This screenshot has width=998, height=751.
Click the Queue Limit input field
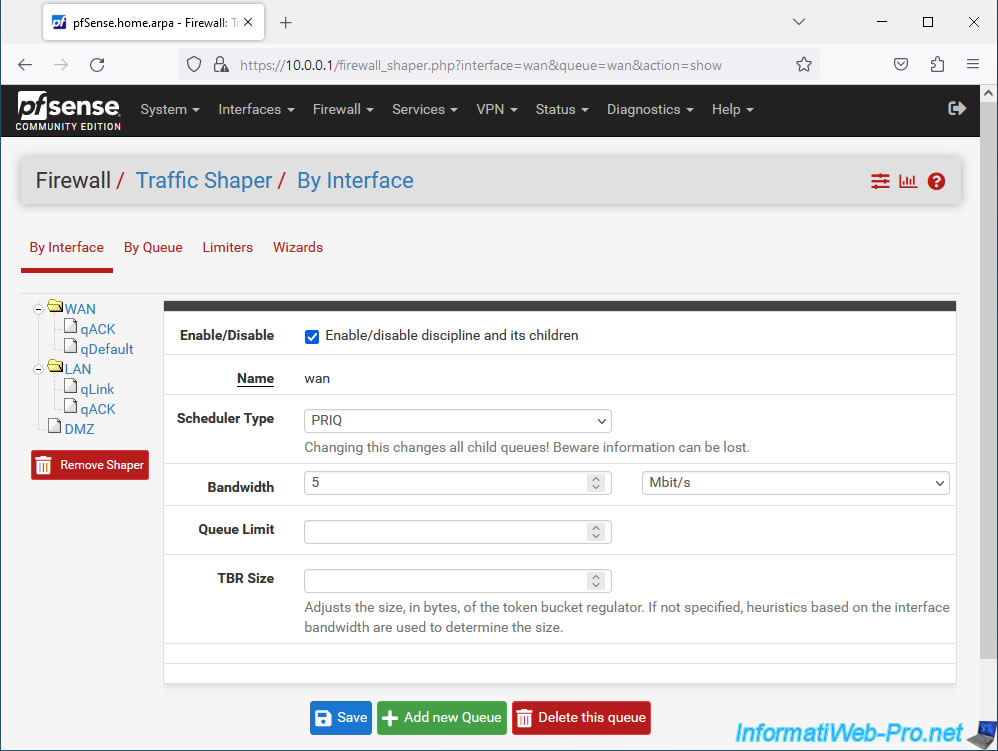tap(458, 532)
